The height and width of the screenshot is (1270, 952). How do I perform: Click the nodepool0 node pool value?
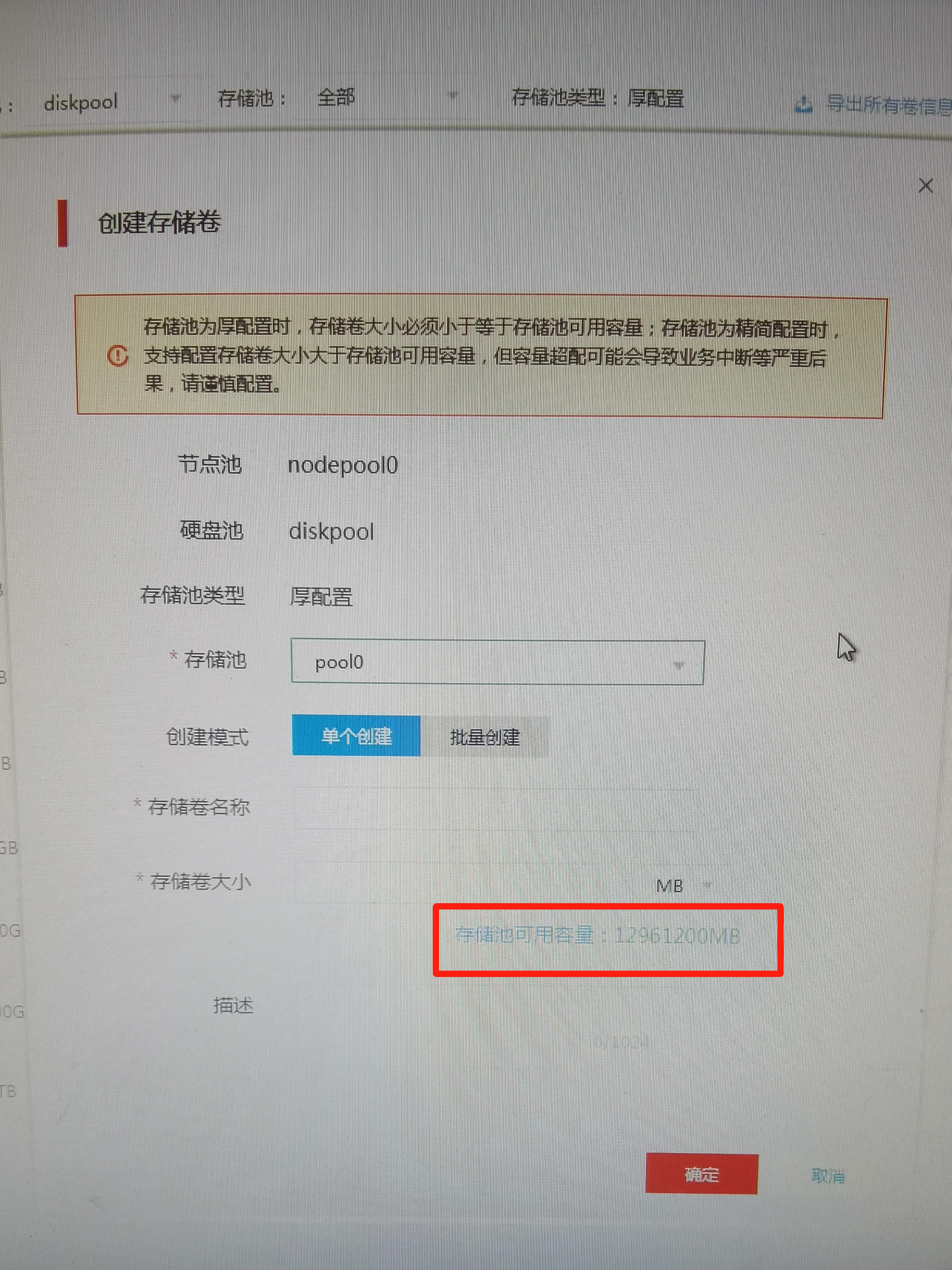[343, 465]
